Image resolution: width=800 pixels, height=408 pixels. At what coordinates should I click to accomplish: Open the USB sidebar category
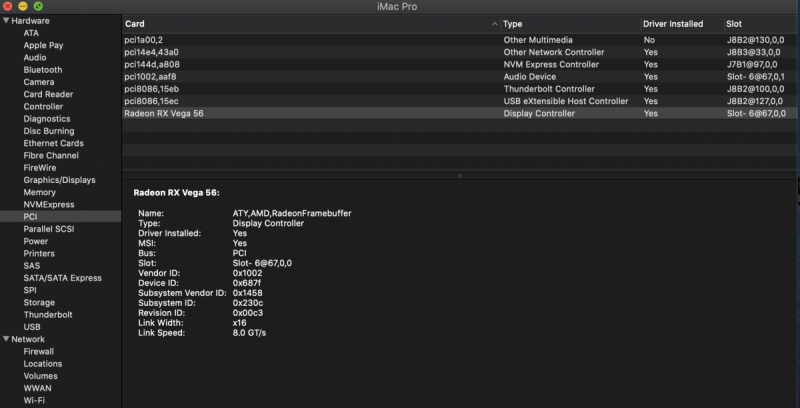[x=32, y=327]
